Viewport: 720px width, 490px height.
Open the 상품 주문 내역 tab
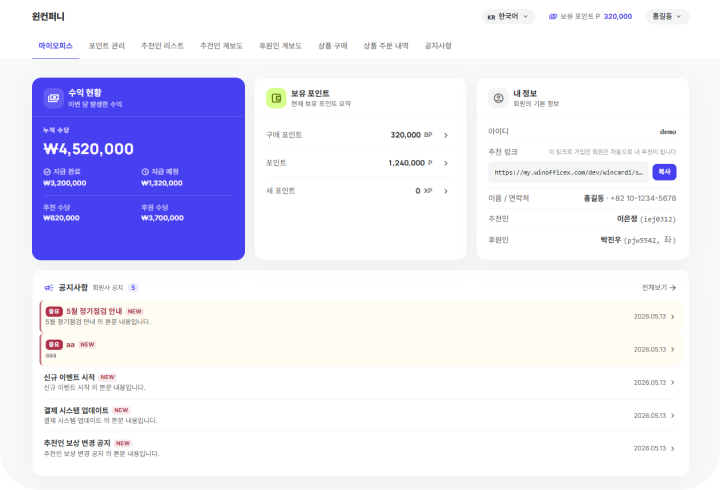click(386, 46)
